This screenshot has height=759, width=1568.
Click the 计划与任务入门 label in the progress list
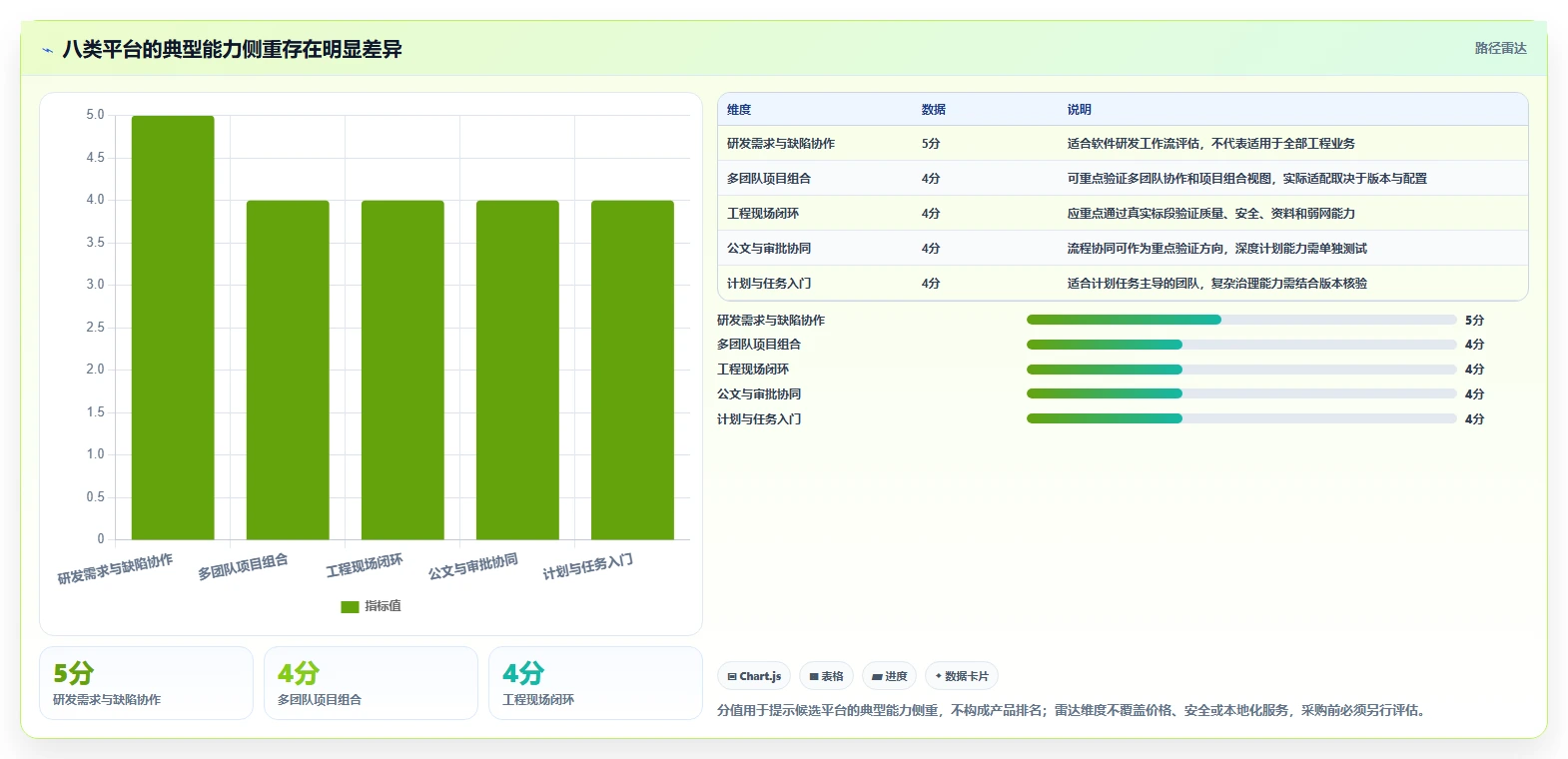pos(759,419)
